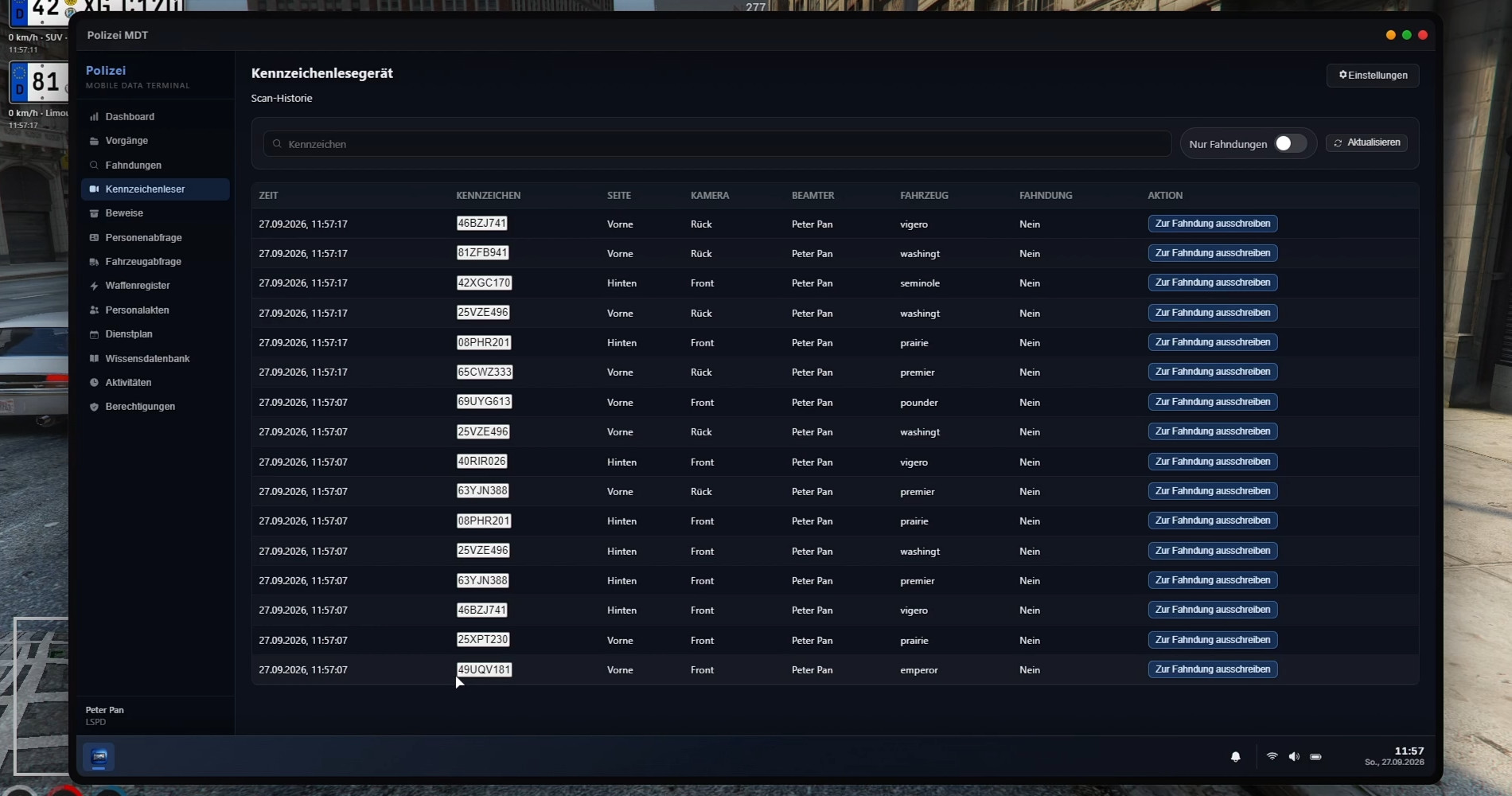Select the Vorgänge folder icon

click(94, 141)
